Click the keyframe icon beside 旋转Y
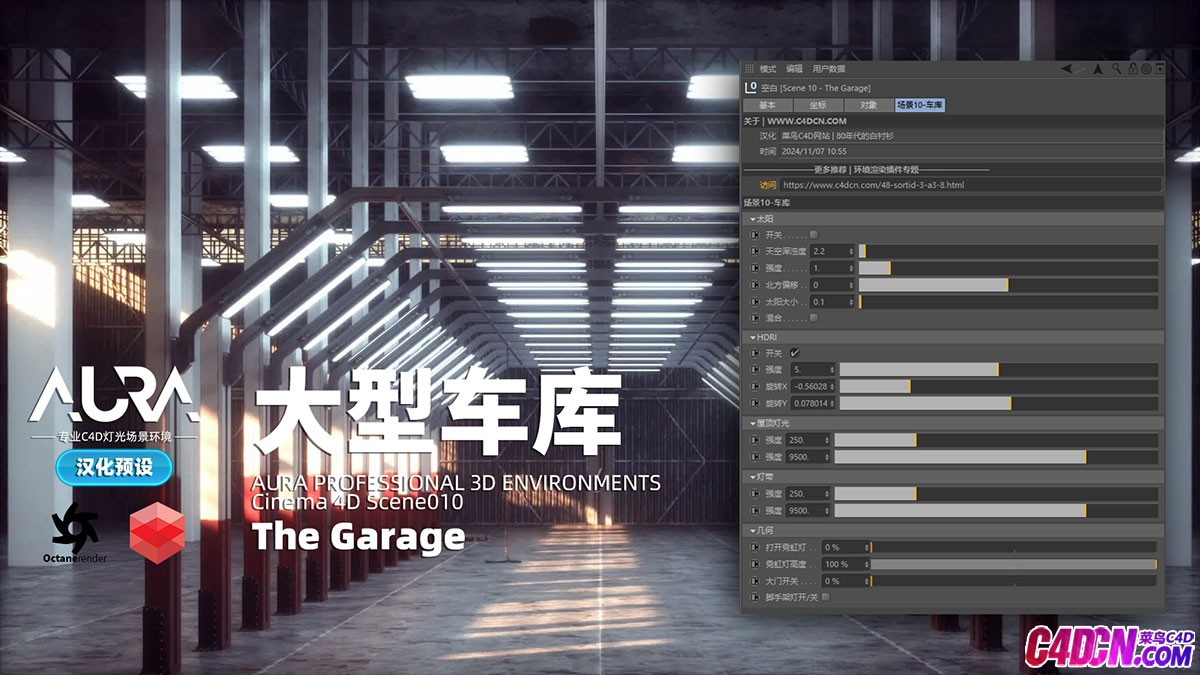1200x675 pixels. 755,403
